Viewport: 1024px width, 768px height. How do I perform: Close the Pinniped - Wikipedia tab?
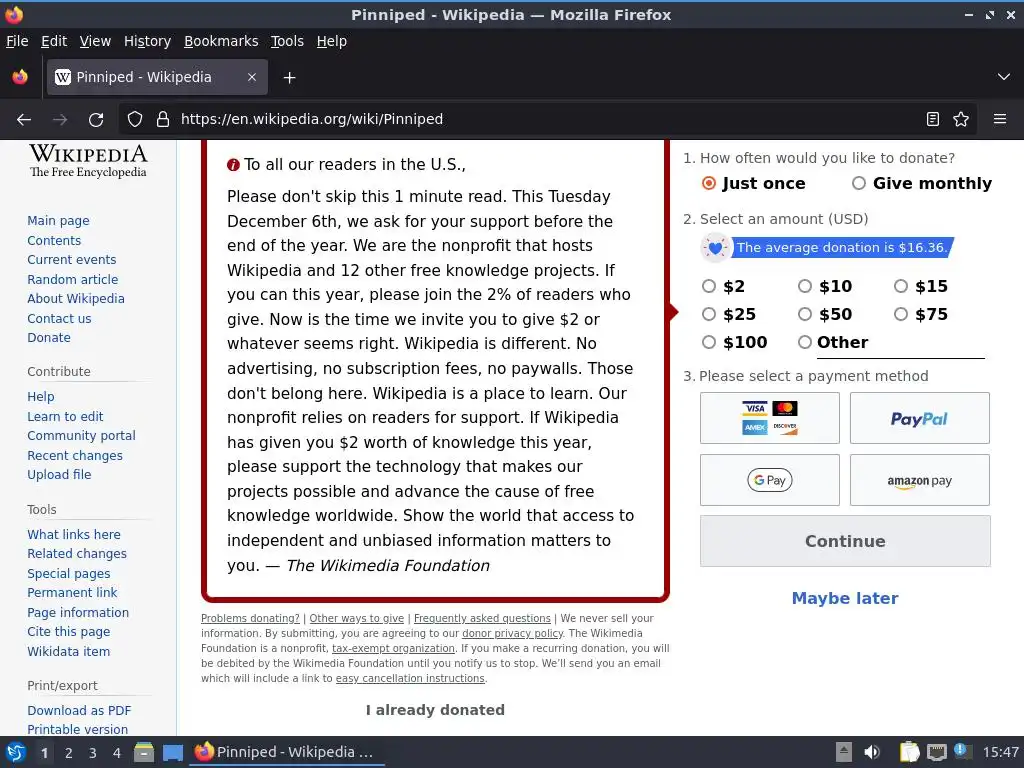(x=251, y=77)
